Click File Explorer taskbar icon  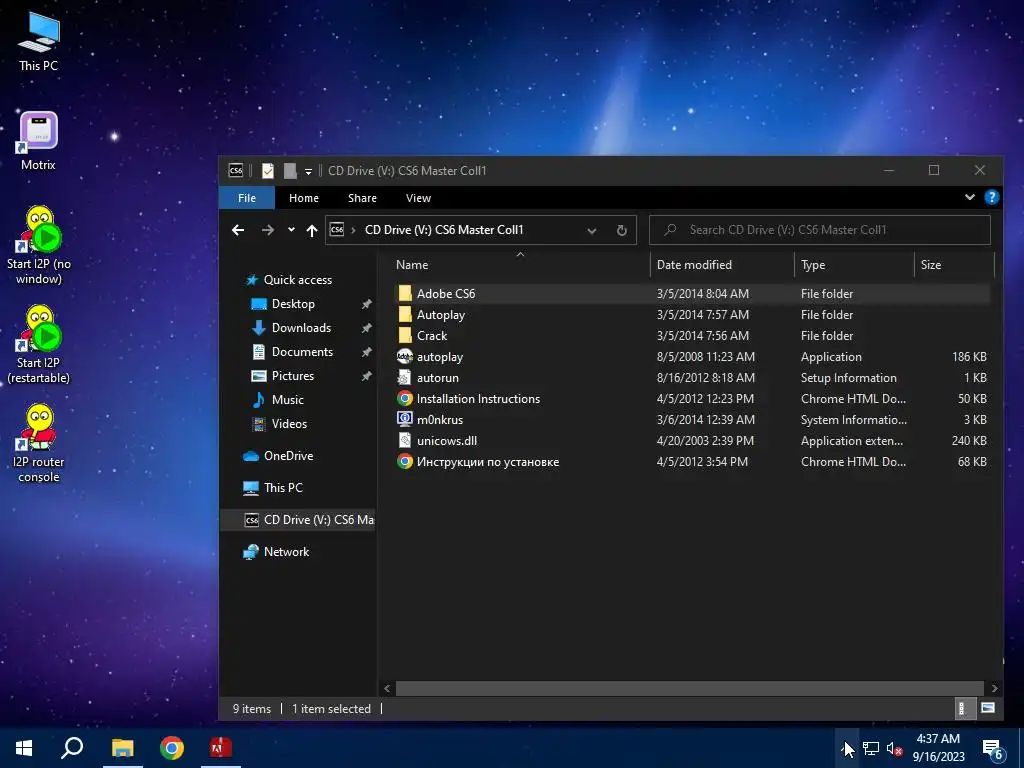pos(122,747)
